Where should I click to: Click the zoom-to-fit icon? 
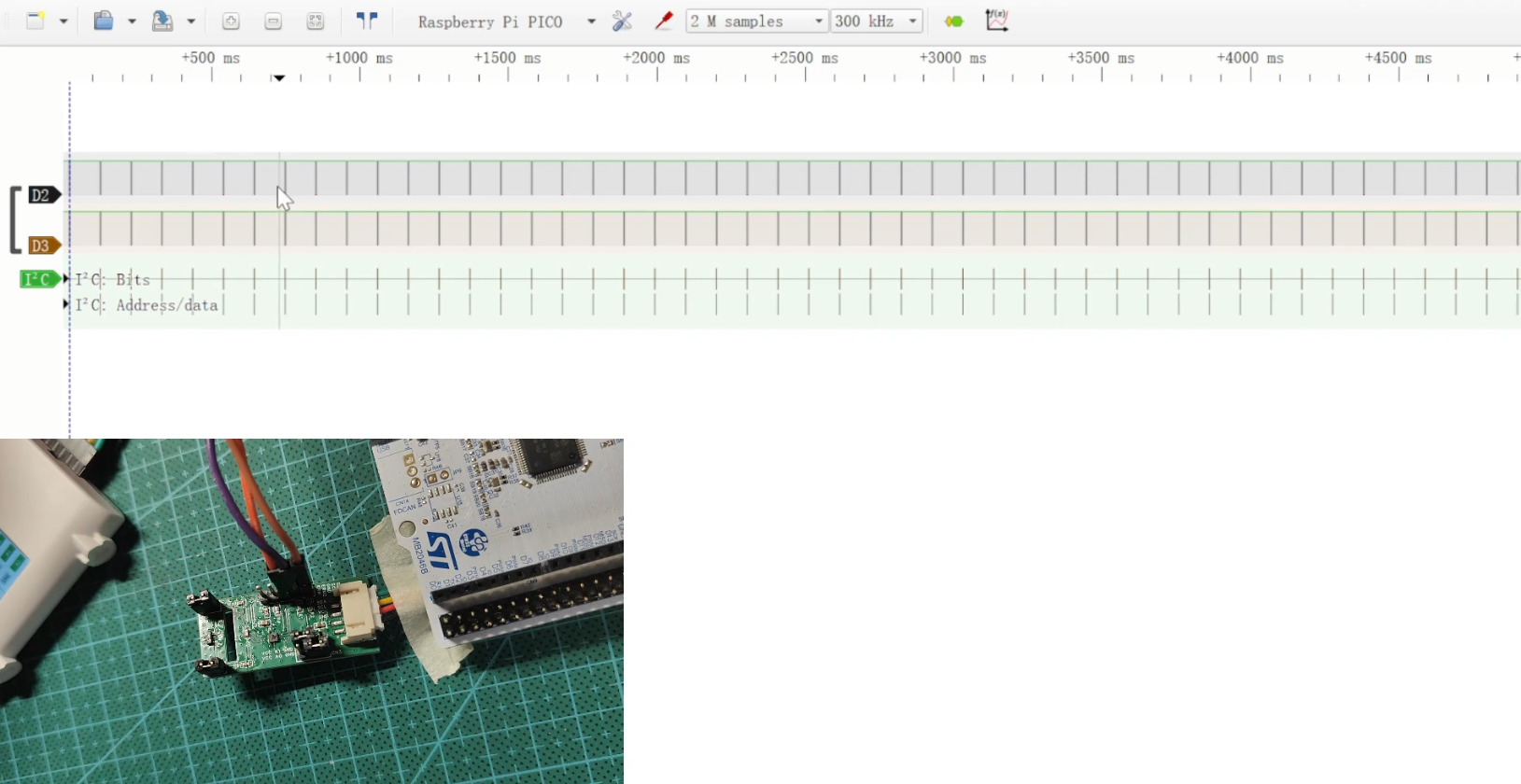tap(316, 21)
